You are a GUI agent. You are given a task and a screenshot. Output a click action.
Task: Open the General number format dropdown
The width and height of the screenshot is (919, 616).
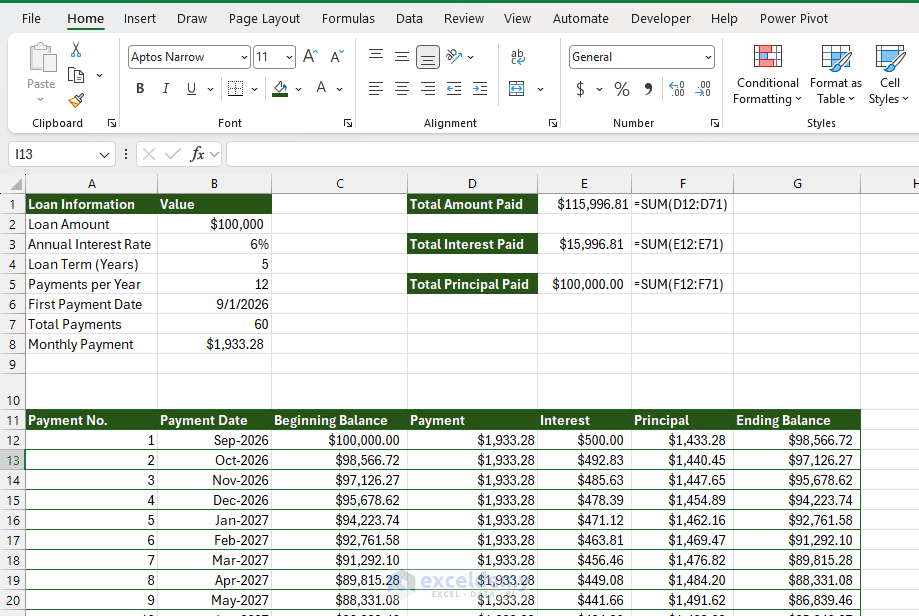tap(708, 57)
